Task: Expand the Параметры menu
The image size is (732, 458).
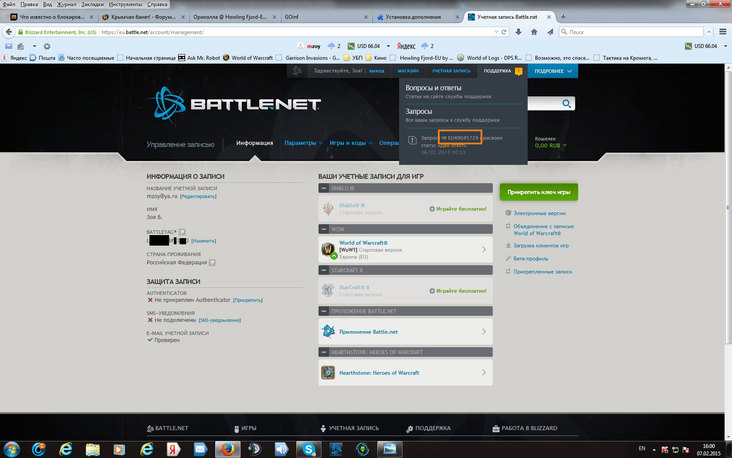Action: point(303,143)
